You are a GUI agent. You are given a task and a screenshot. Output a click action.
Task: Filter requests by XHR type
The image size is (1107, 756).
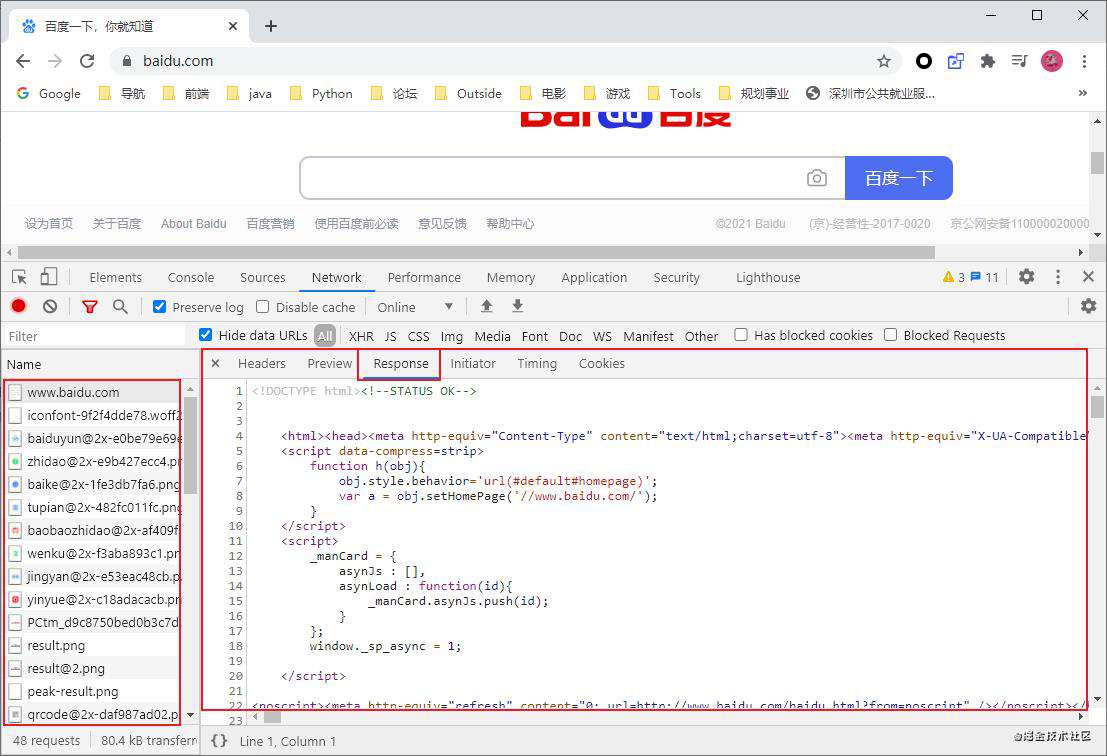pyautogui.click(x=361, y=337)
